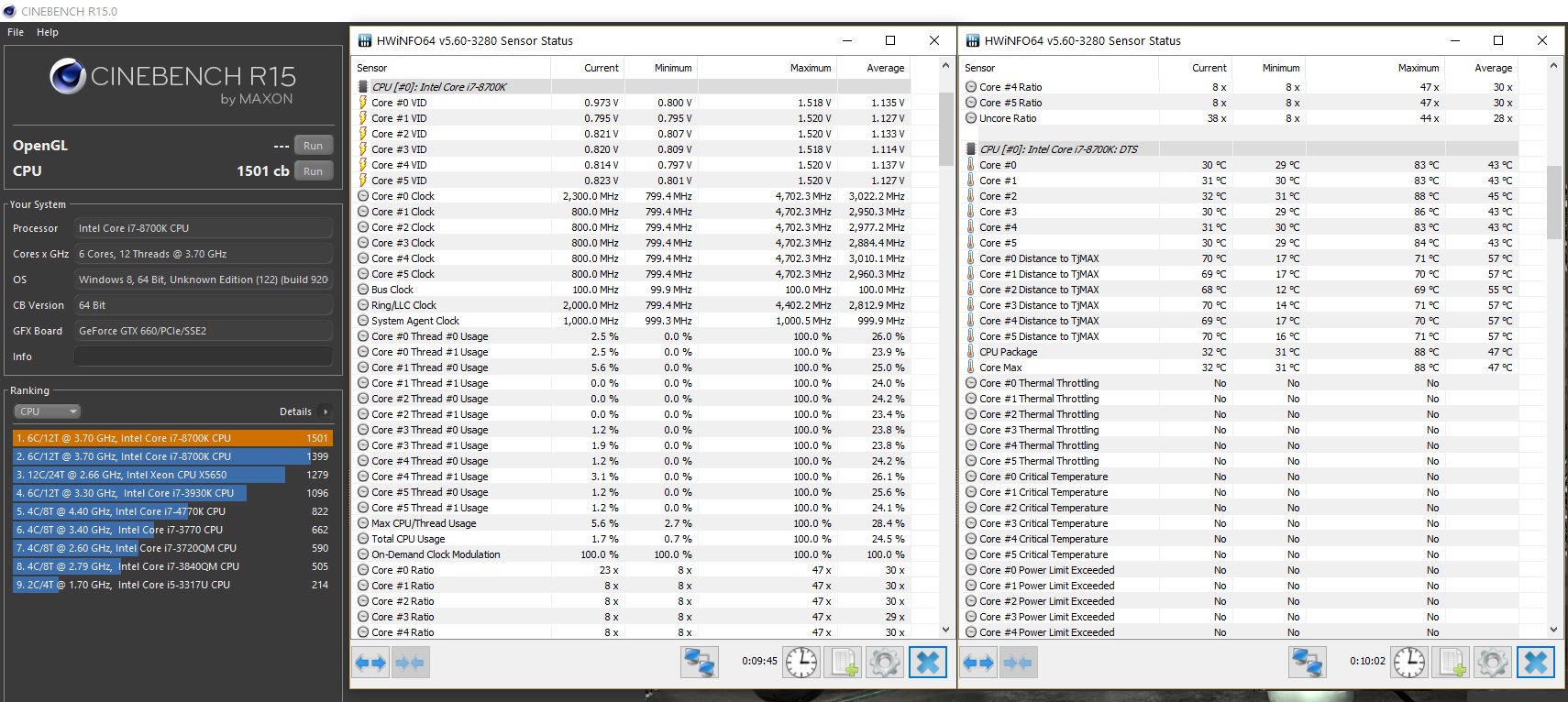Select the Core i7-3930K ranking entry
The height and width of the screenshot is (702, 1568).
tap(172, 493)
